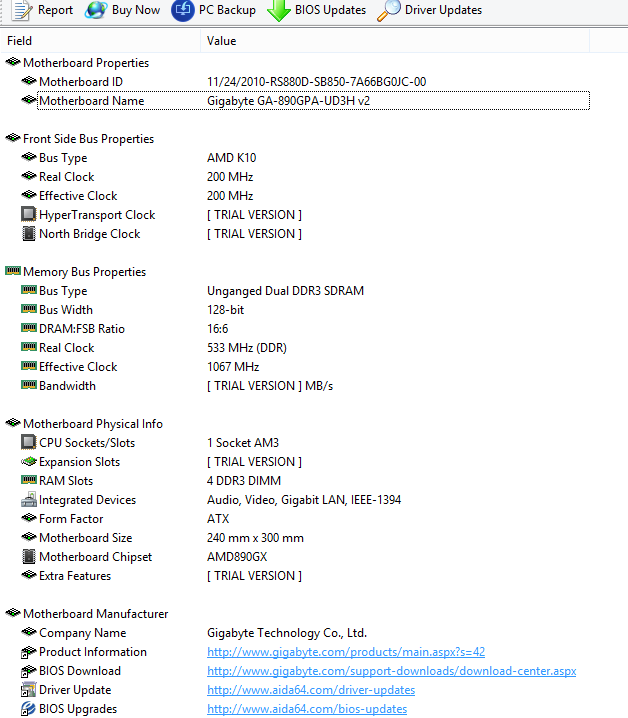
Task: Click the Buy Now toolbar label
Action: pos(136,10)
